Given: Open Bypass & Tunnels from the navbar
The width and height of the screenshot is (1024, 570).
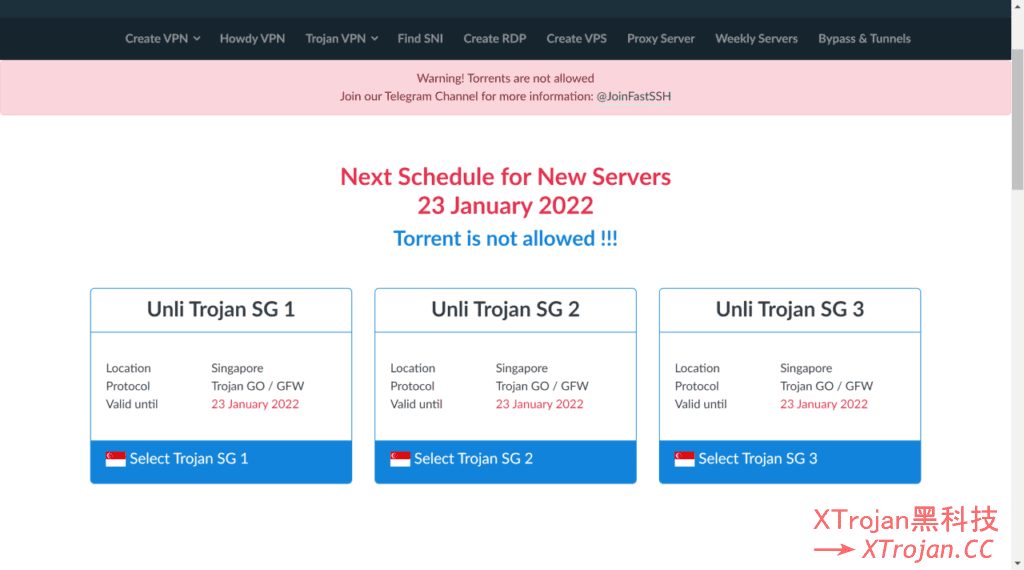Looking at the screenshot, I should pyautogui.click(x=864, y=38).
